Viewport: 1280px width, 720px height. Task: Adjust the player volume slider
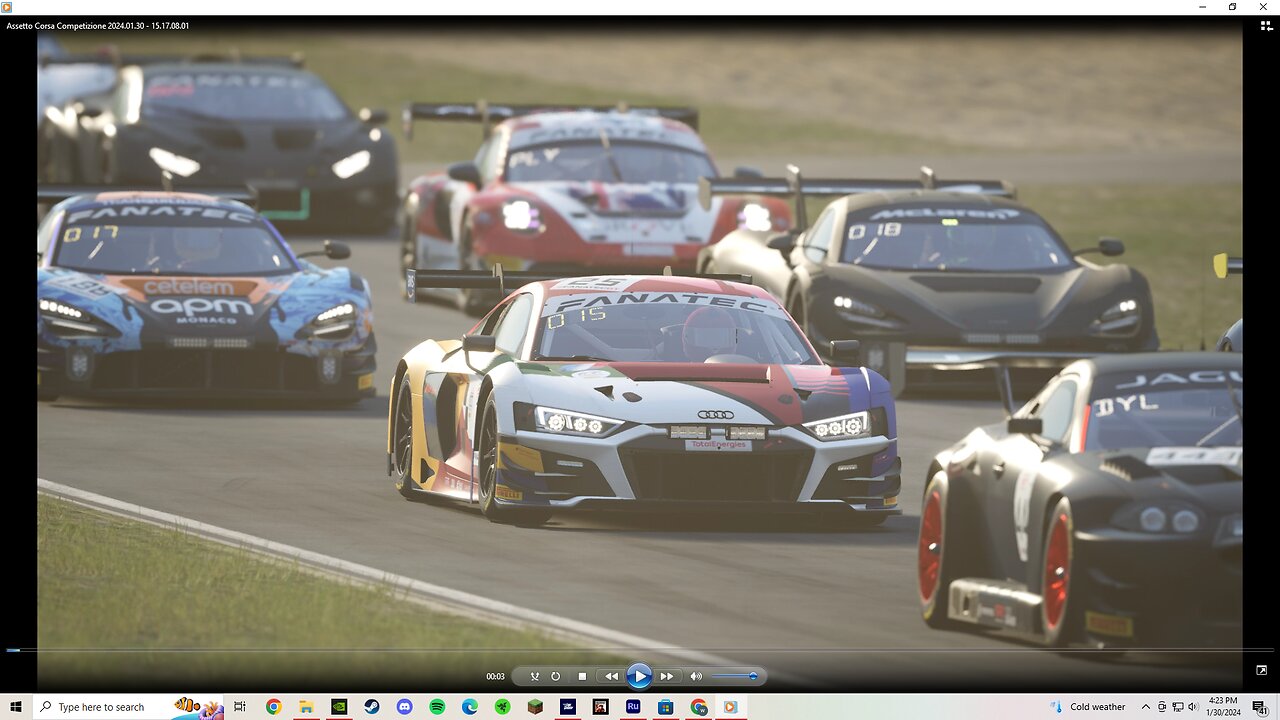click(x=735, y=677)
